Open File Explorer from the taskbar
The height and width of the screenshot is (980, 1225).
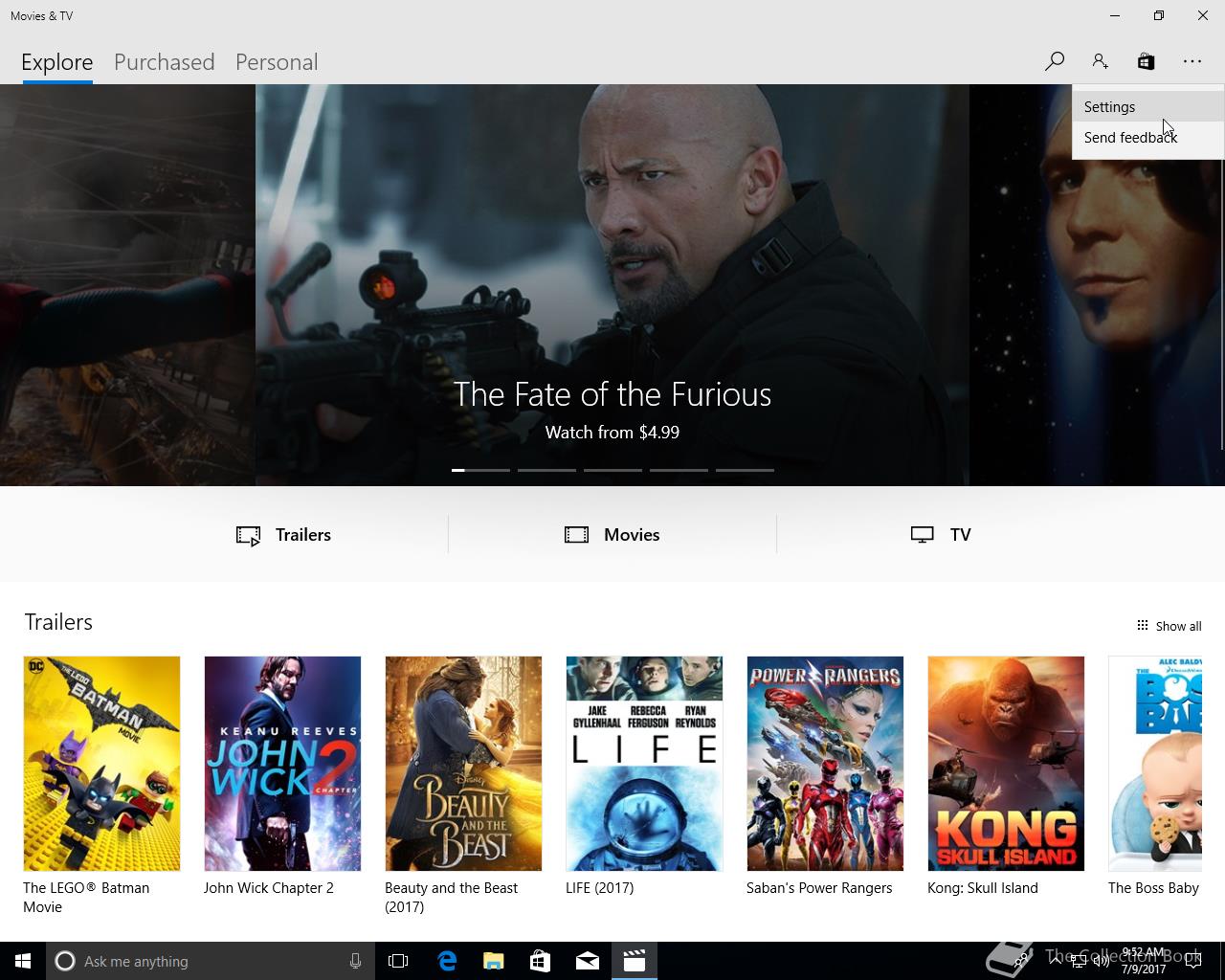pos(493,961)
